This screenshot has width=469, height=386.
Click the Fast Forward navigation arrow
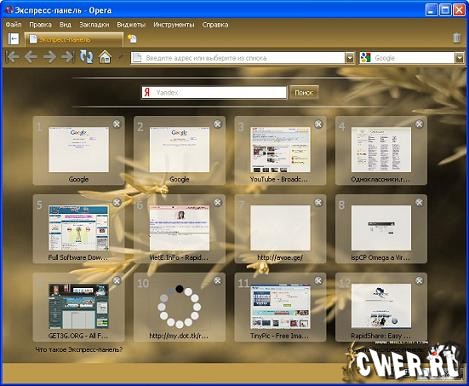[67, 57]
